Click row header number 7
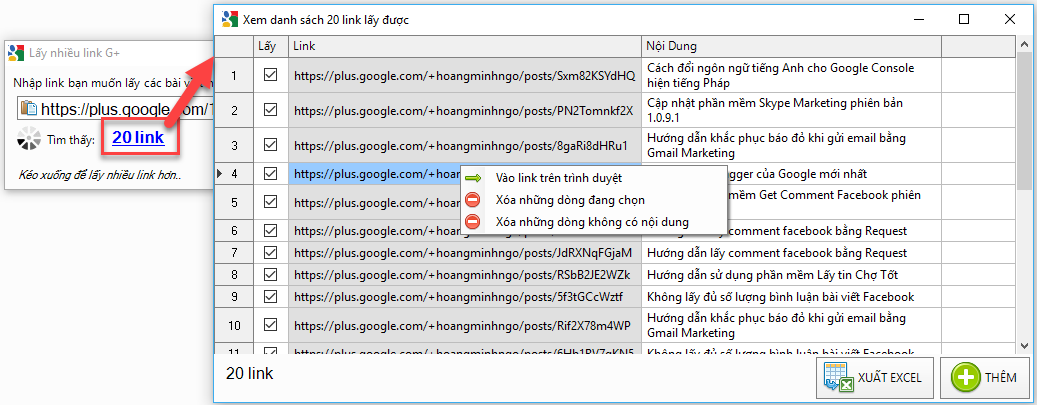Screen dimensions: 1037x405 coord(233,252)
